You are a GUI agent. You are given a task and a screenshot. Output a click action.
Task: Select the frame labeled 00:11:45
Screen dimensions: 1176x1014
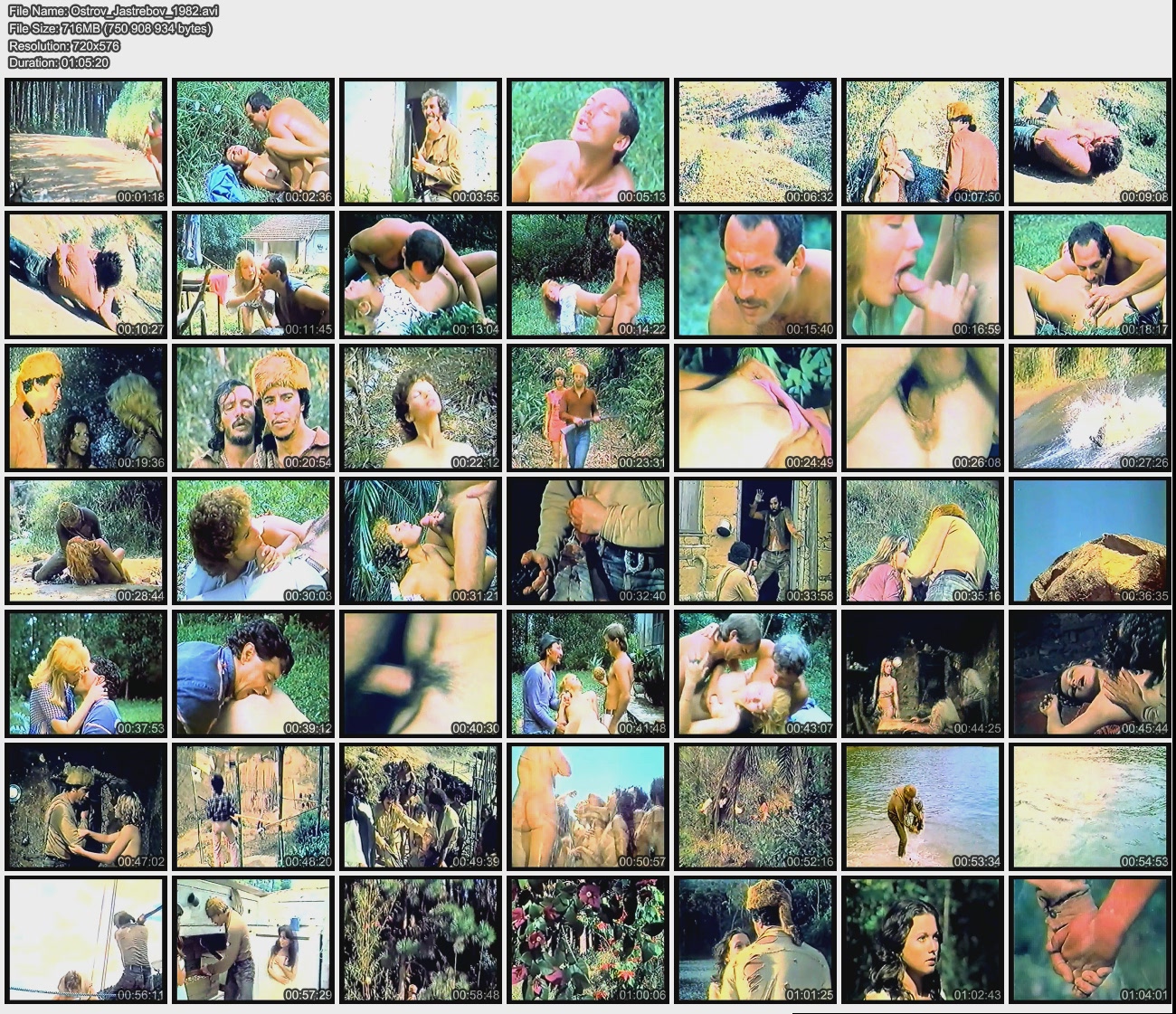253,275
